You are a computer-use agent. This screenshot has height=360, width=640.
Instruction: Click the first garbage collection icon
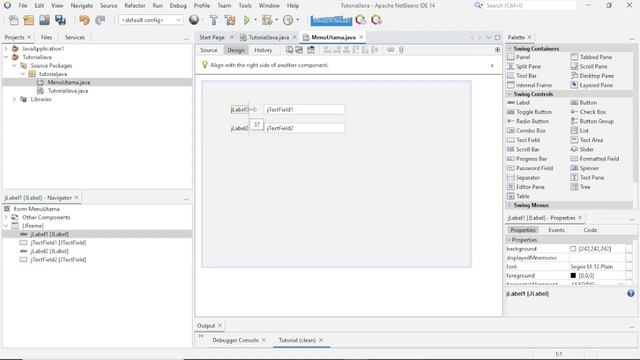coord(360,20)
